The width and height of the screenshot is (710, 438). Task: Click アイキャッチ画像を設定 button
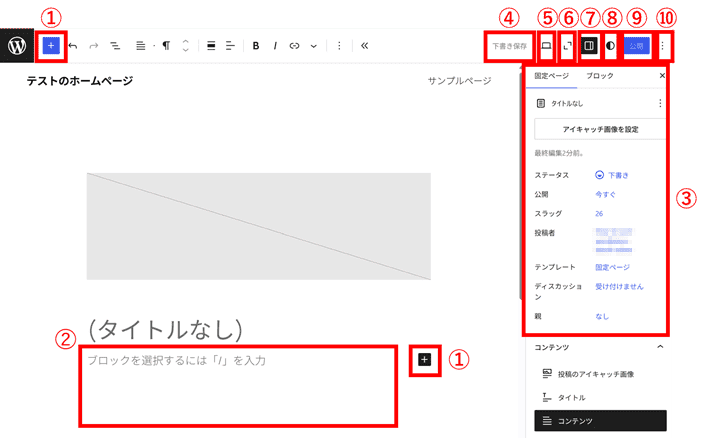point(600,129)
